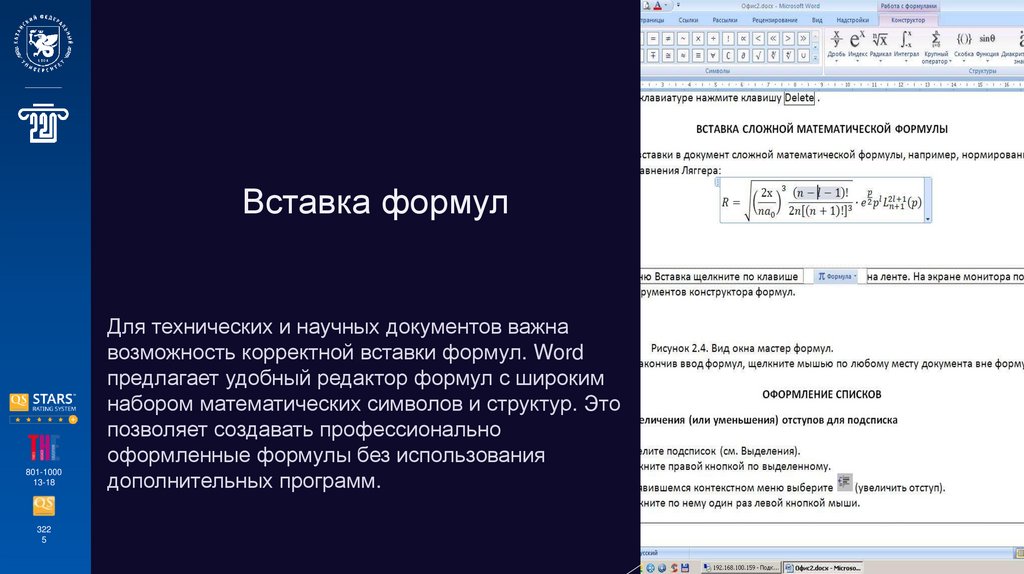Insert the factorial exclamation symbol
The image size is (1024, 574).
point(728,39)
